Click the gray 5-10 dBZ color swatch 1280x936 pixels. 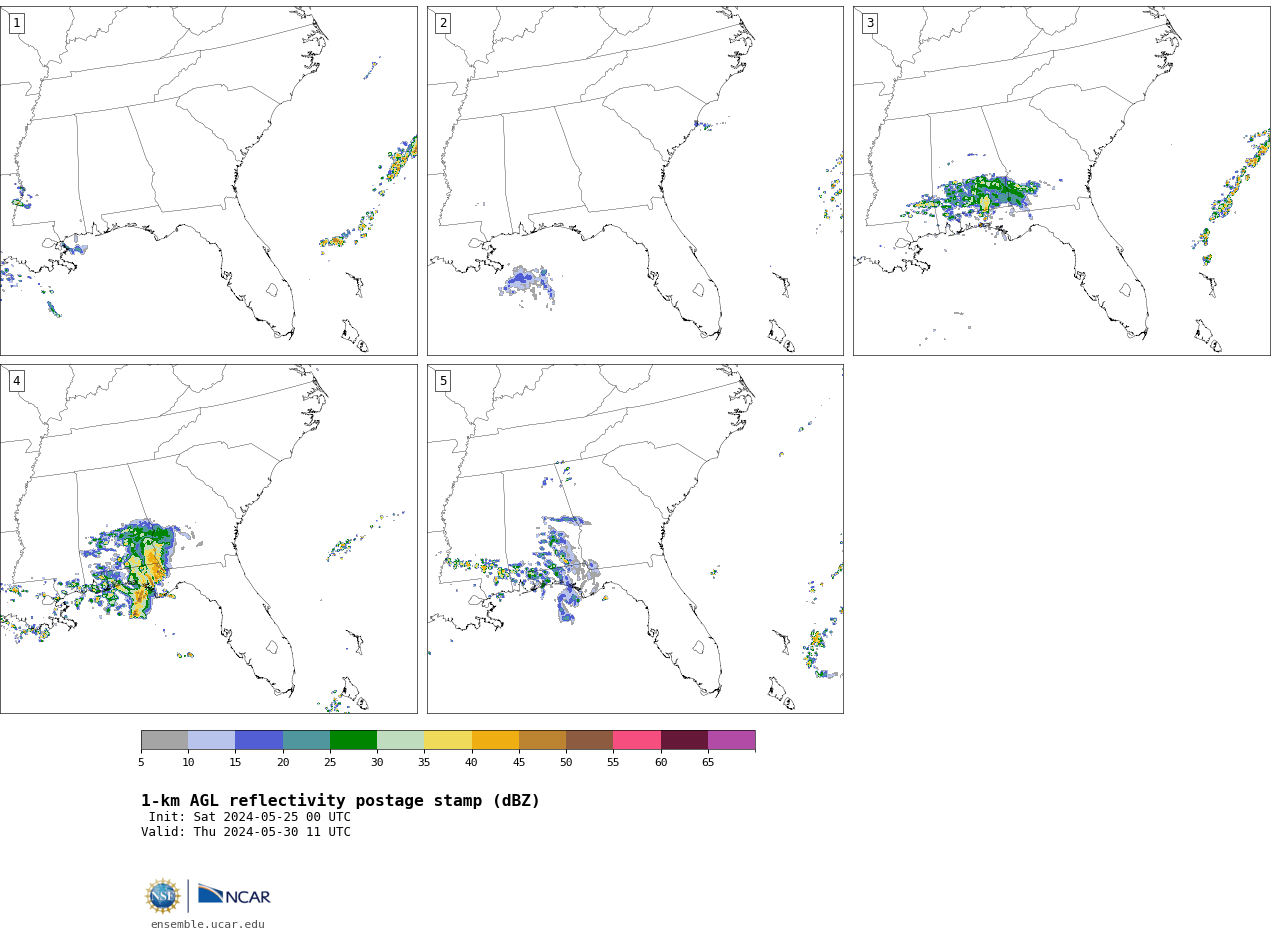164,740
